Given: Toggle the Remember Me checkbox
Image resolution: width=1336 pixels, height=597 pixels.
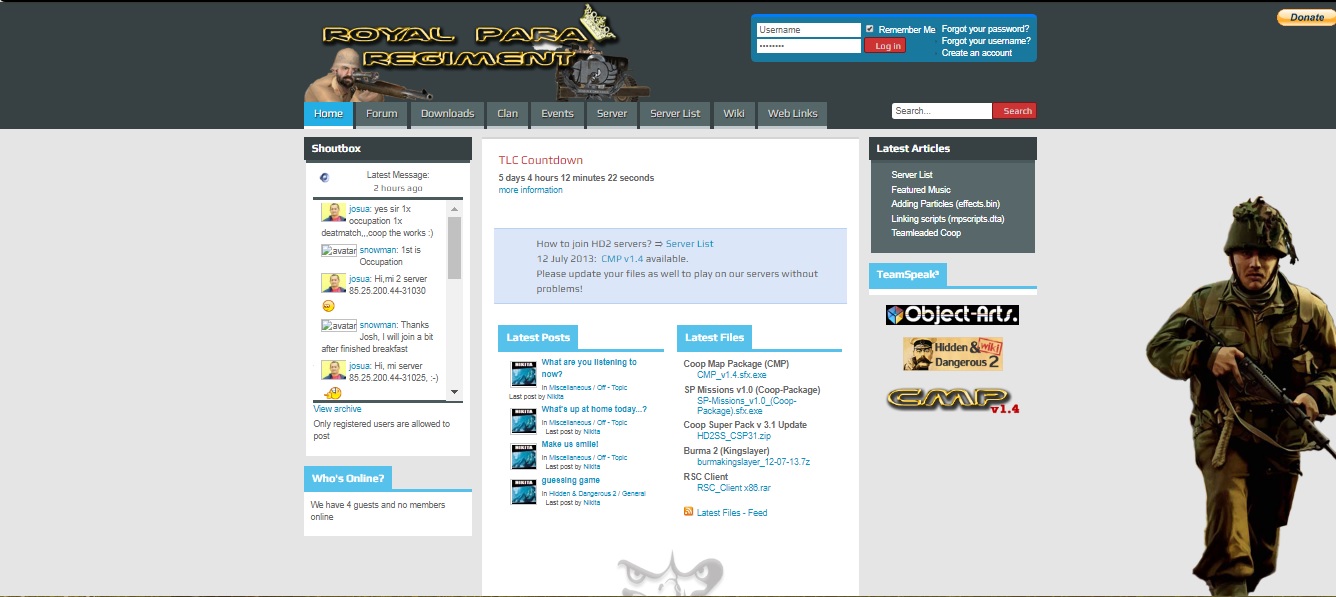Looking at the screenshot, I should [x=869, y=29].
